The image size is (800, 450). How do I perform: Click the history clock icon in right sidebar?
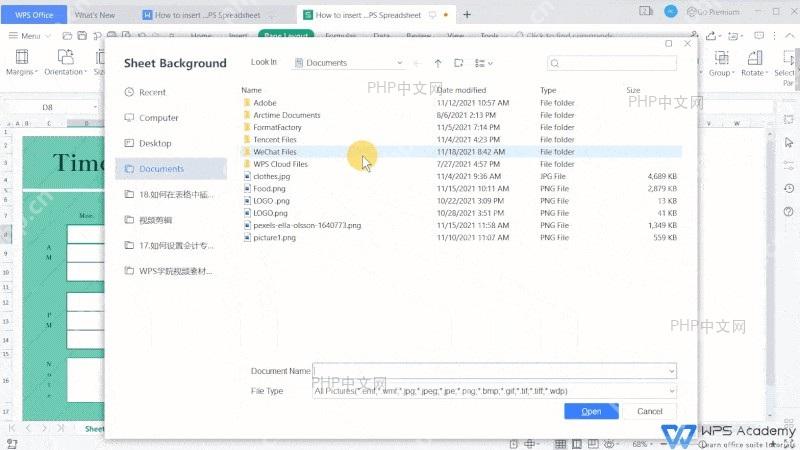[x=789, y=188]
